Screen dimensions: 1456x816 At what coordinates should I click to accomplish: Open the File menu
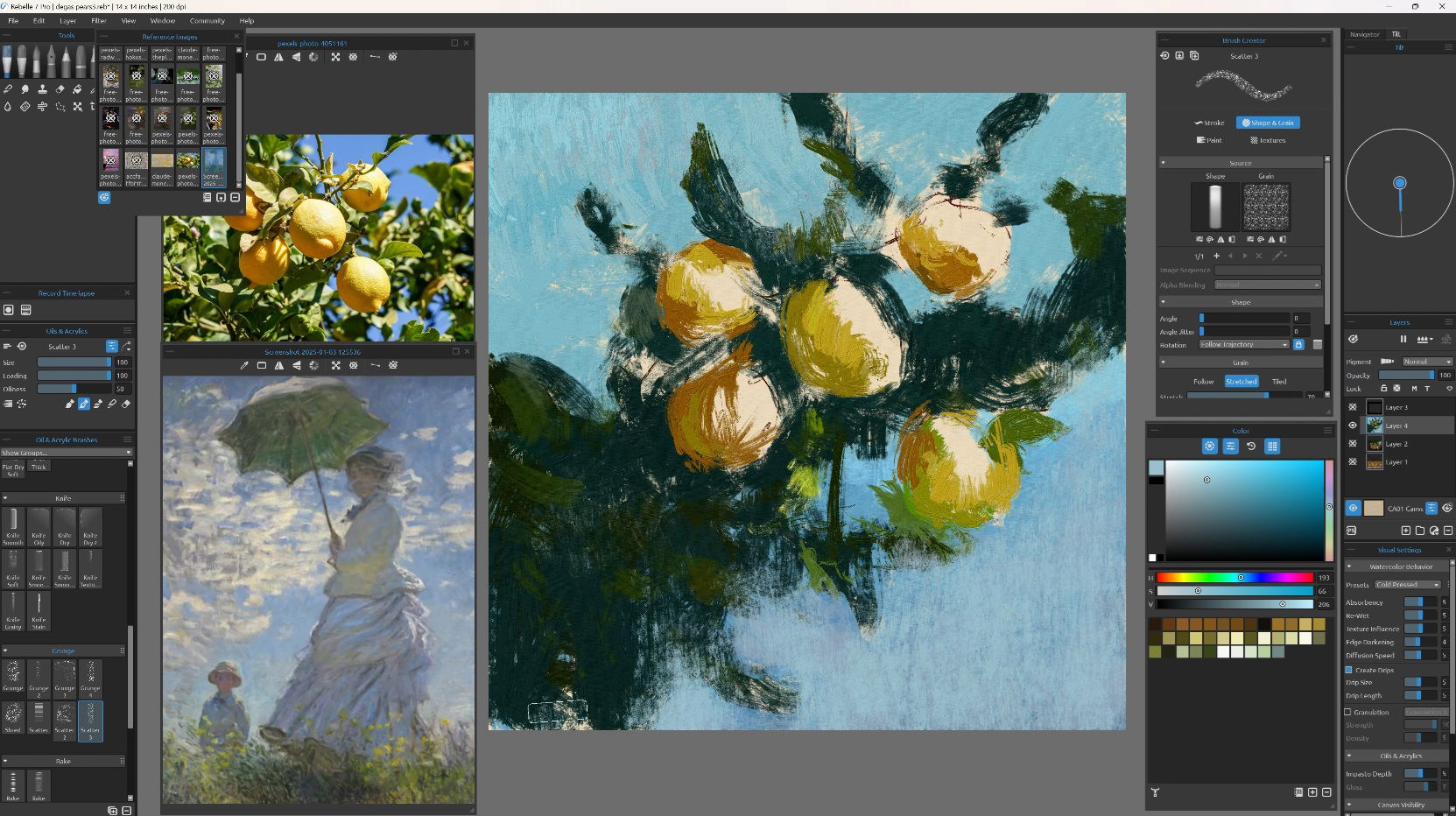(x=13, y=20)
